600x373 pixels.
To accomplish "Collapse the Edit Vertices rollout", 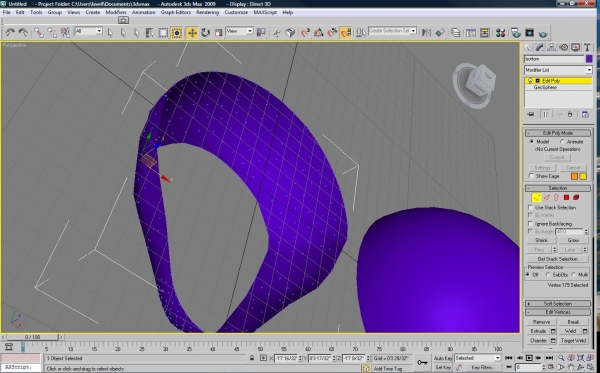I will (558, 312).
